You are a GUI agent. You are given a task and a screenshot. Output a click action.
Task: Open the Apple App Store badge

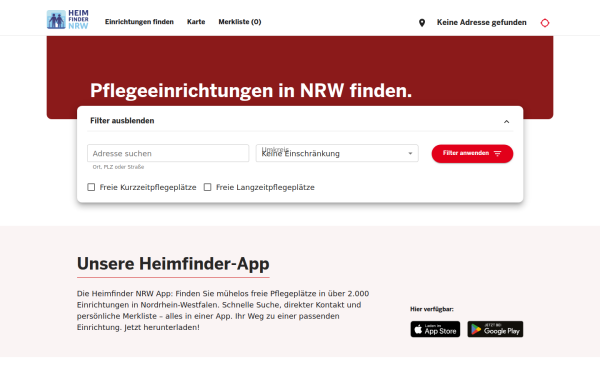[x=435, y=329]
